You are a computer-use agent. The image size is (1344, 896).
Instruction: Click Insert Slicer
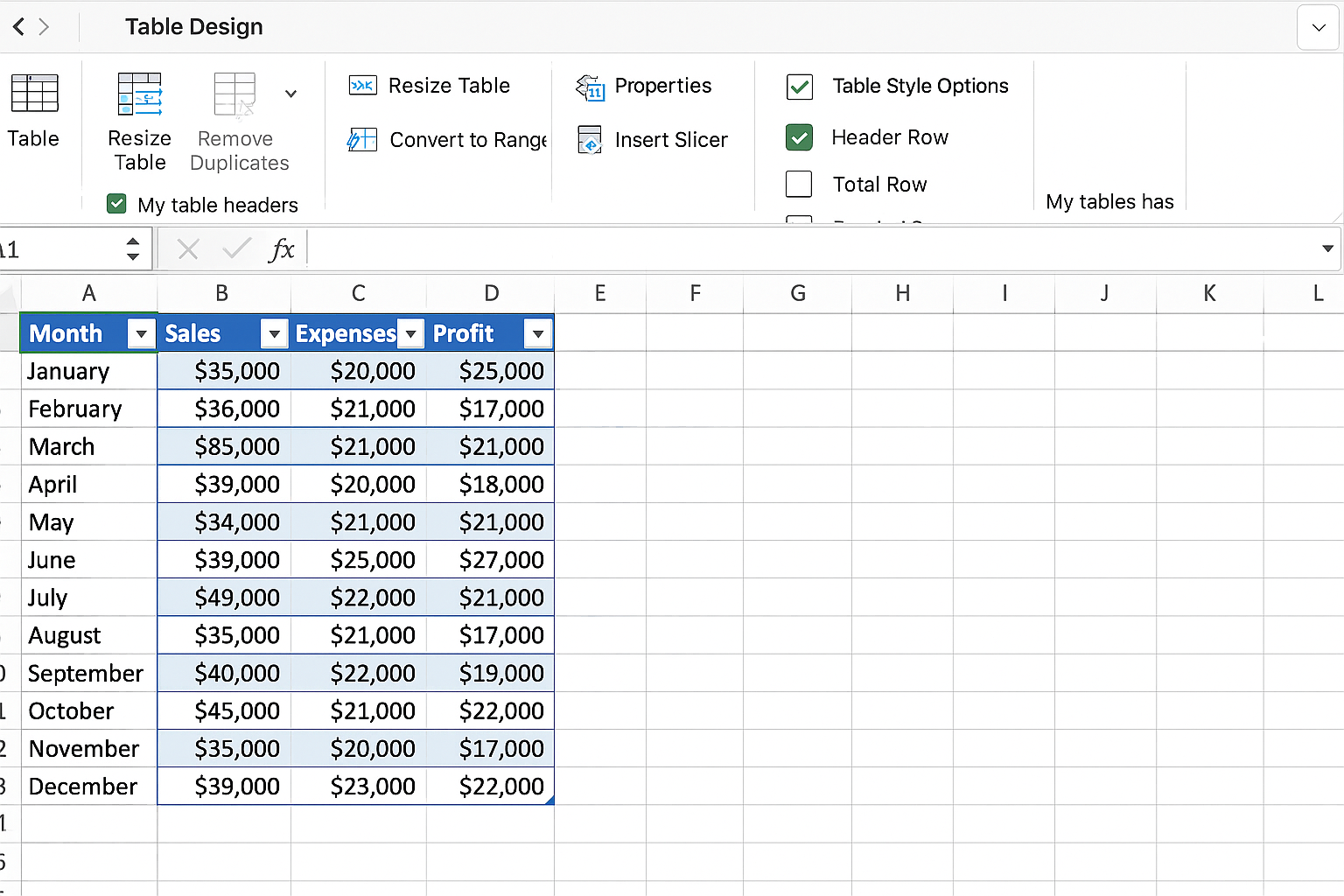tap(671, 140)
